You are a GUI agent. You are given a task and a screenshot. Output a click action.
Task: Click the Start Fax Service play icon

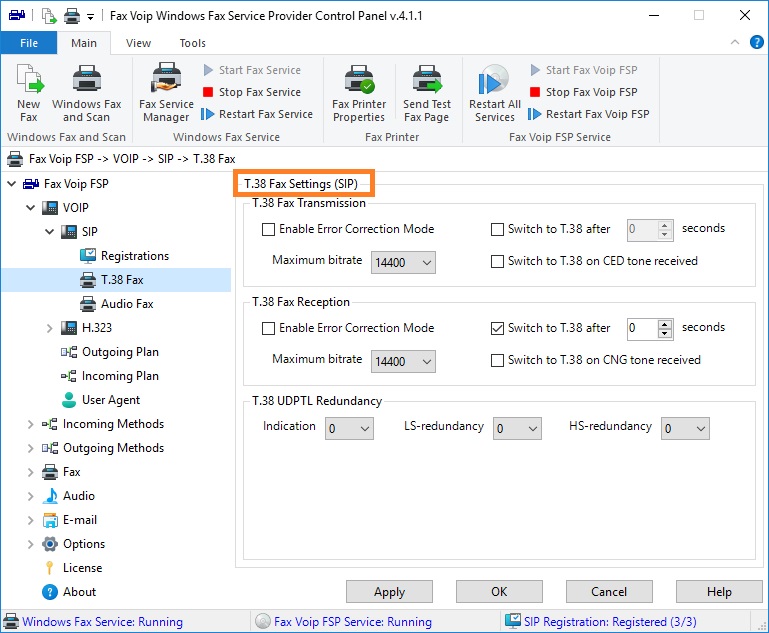click(208, 70)
